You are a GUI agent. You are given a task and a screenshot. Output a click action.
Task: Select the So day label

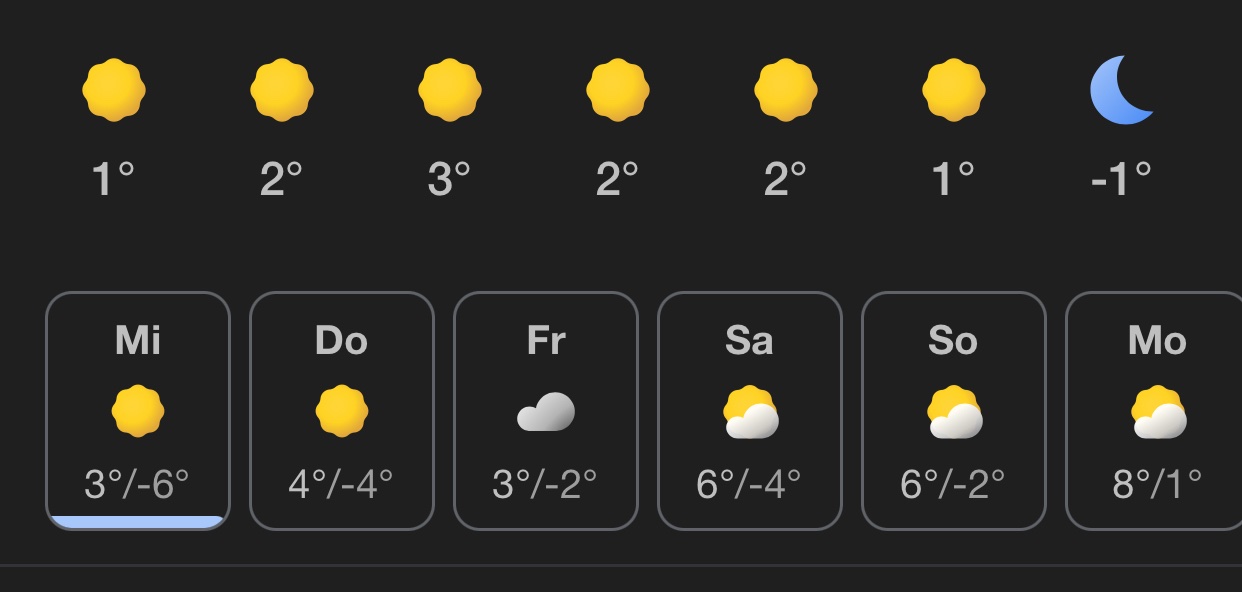pos(953,341)
